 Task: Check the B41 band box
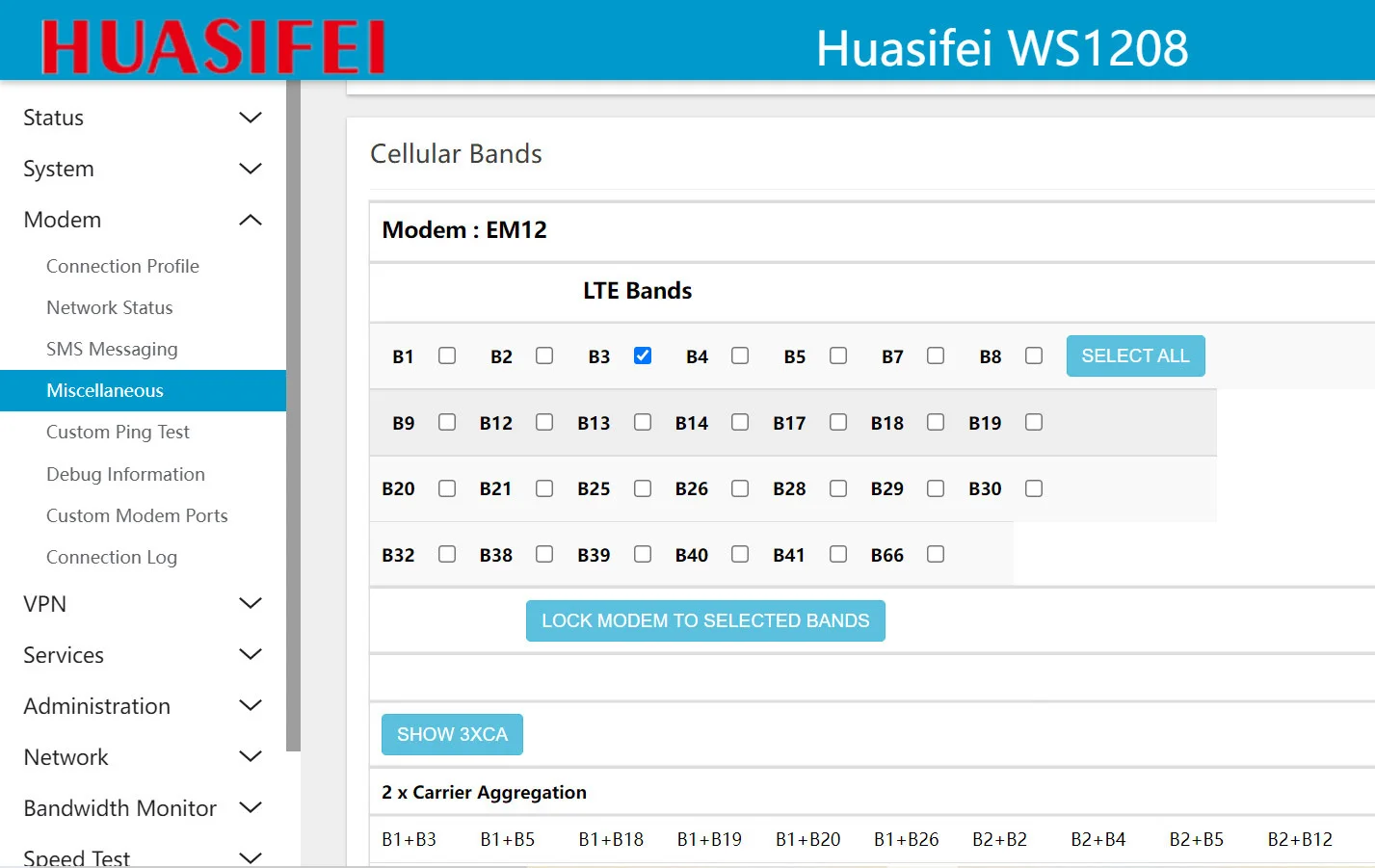[837, 554]
